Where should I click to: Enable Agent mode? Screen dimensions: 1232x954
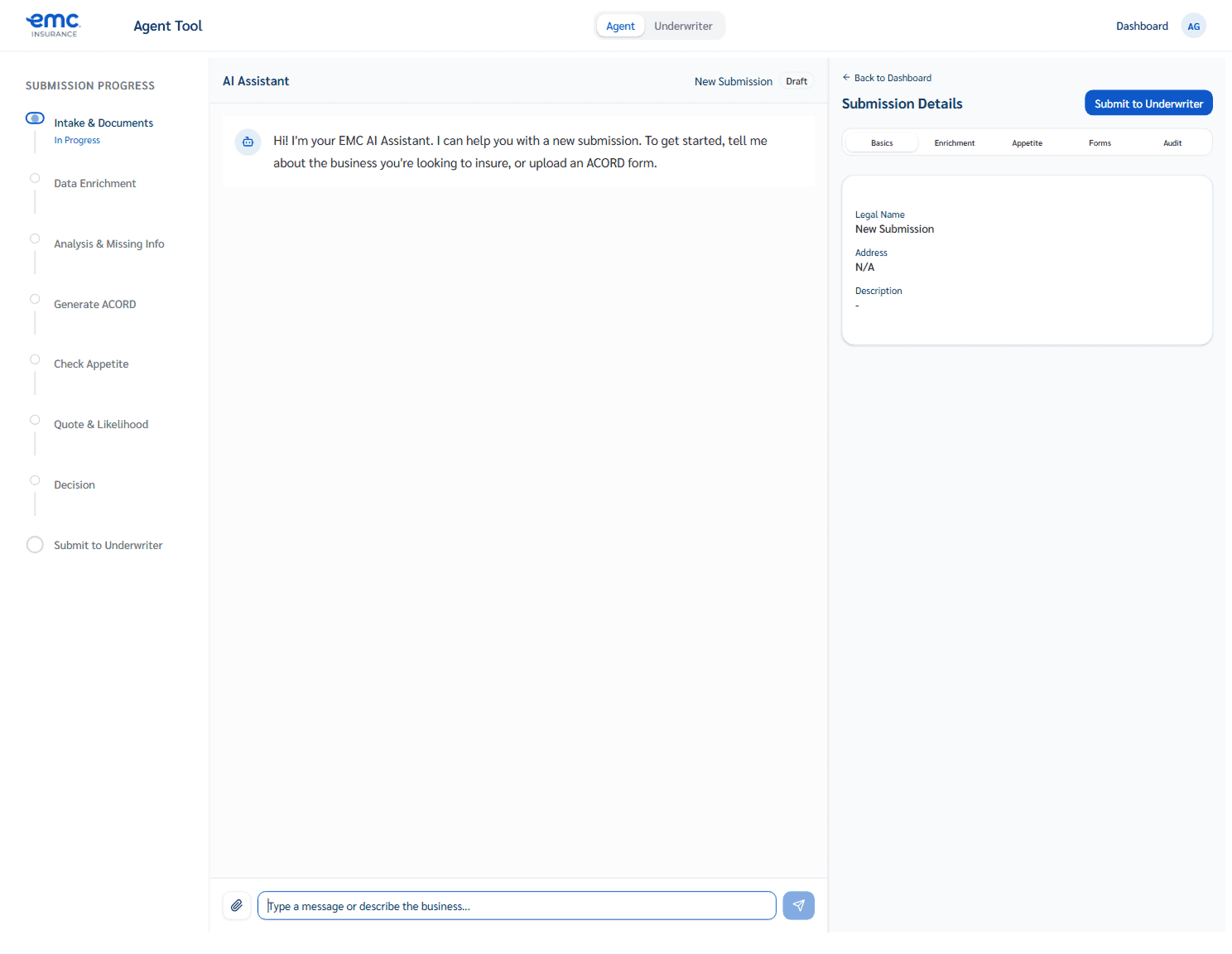coord(620,26)
